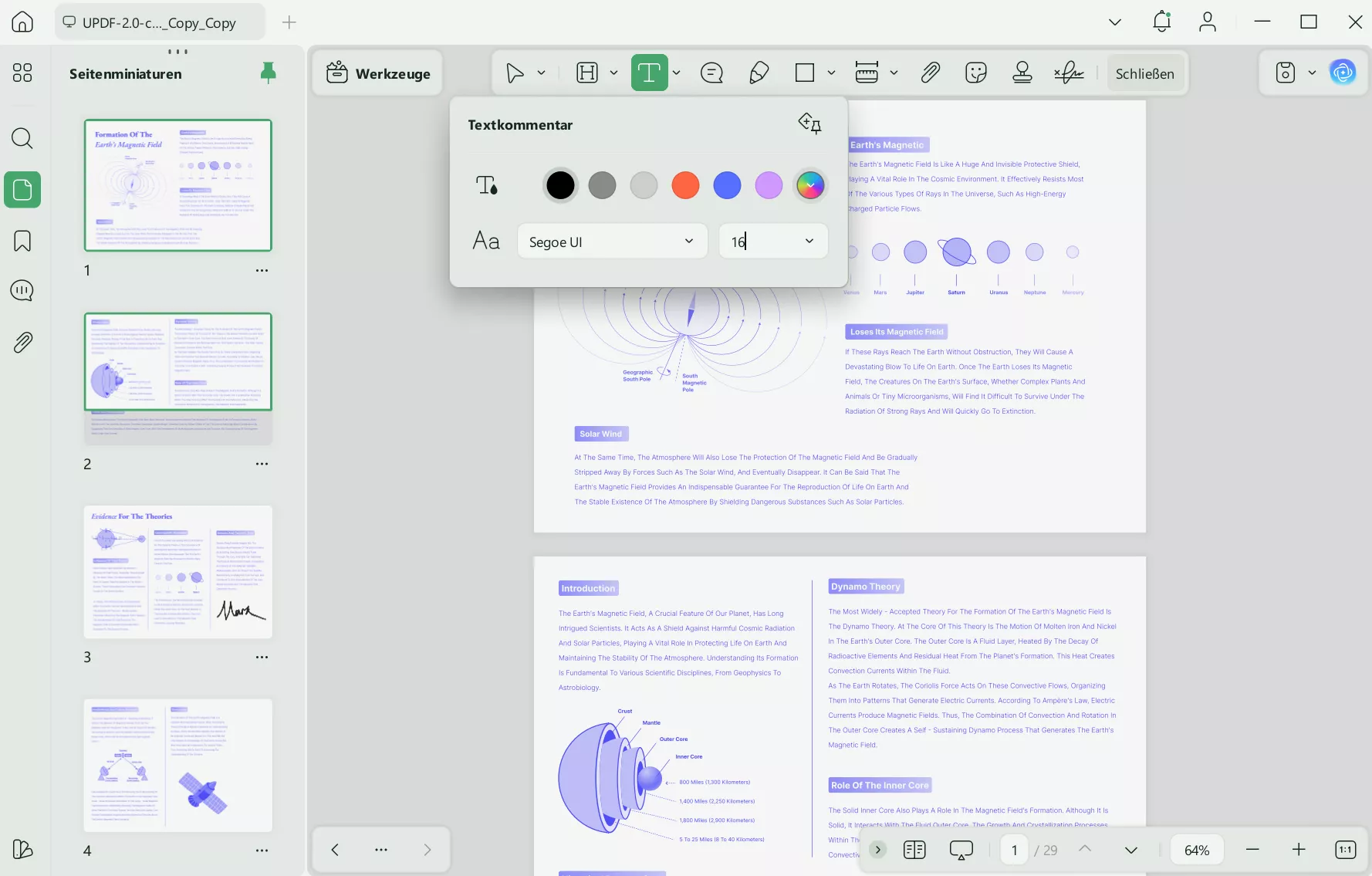Choose the blue text color swatch
The height and width of the screenshot is (876, 1372).
[727, 185]
